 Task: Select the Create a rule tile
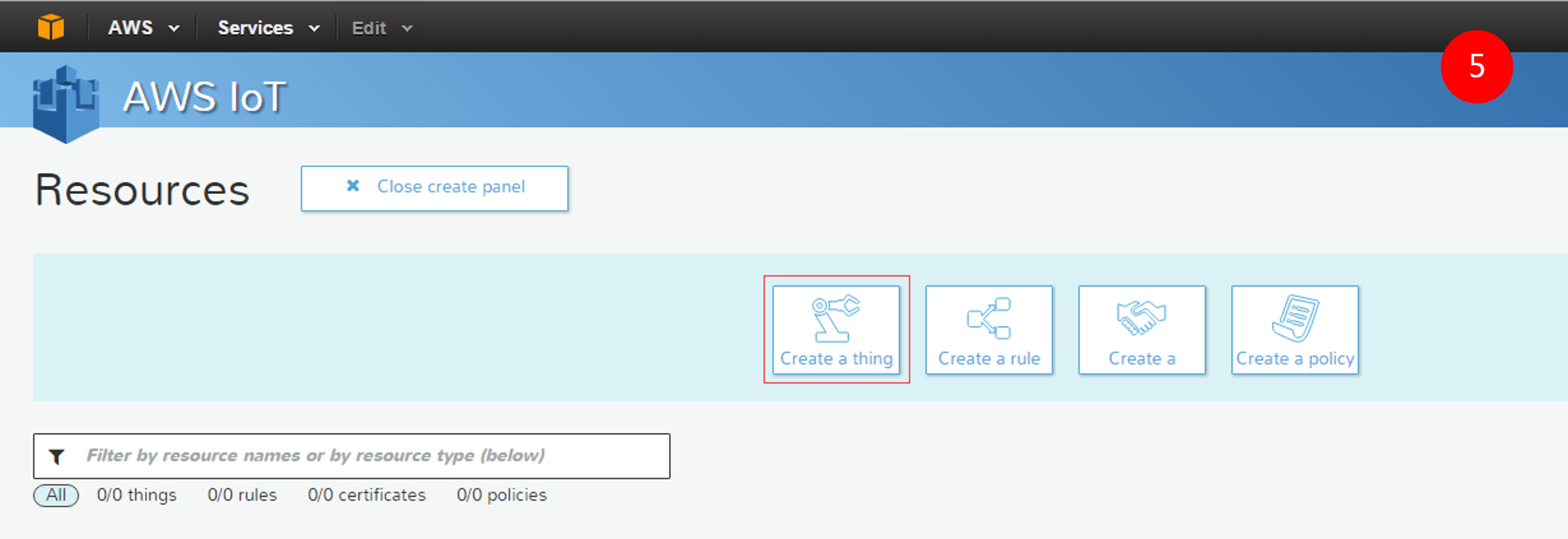989,329
